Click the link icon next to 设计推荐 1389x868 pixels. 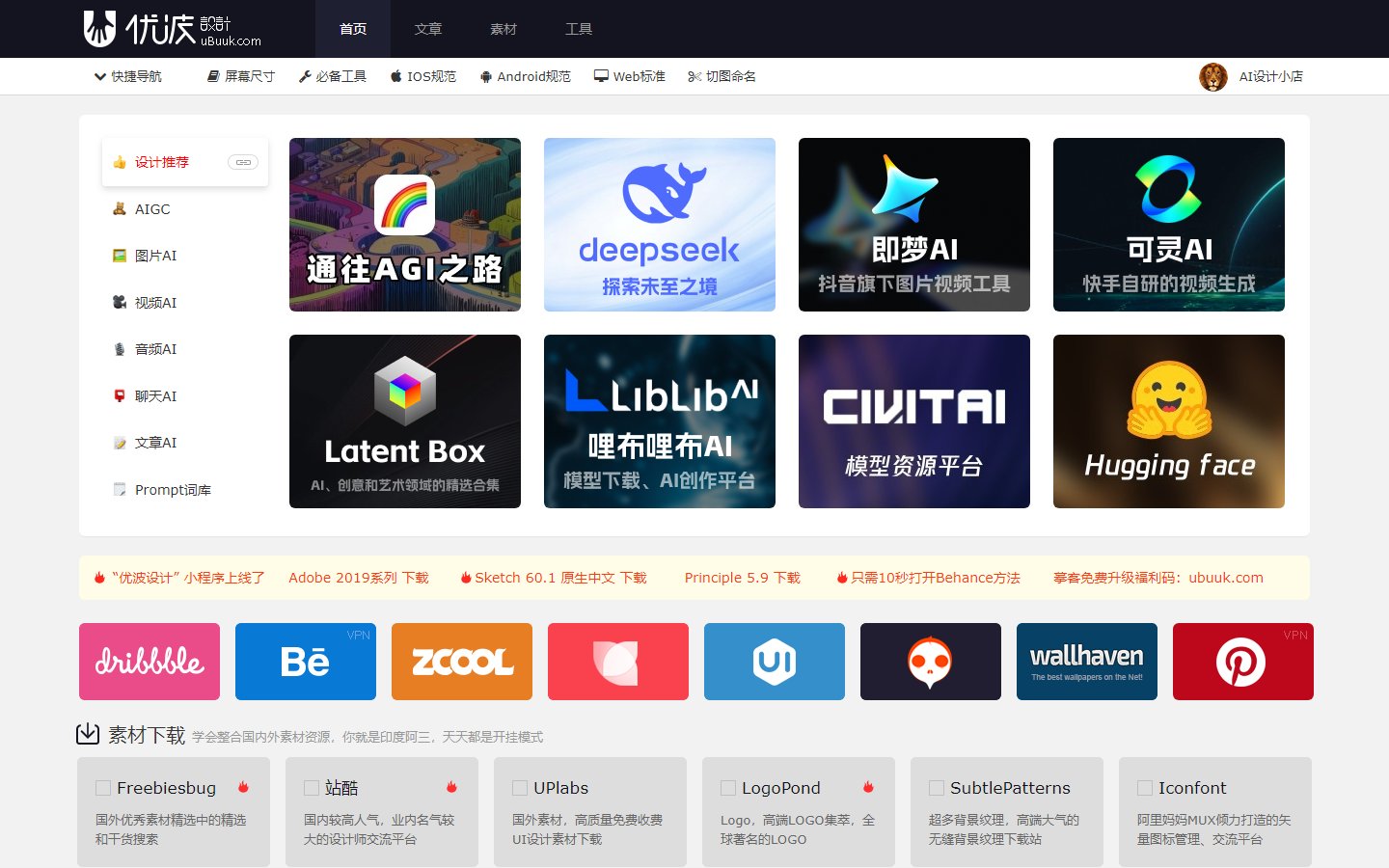(243, 162)
